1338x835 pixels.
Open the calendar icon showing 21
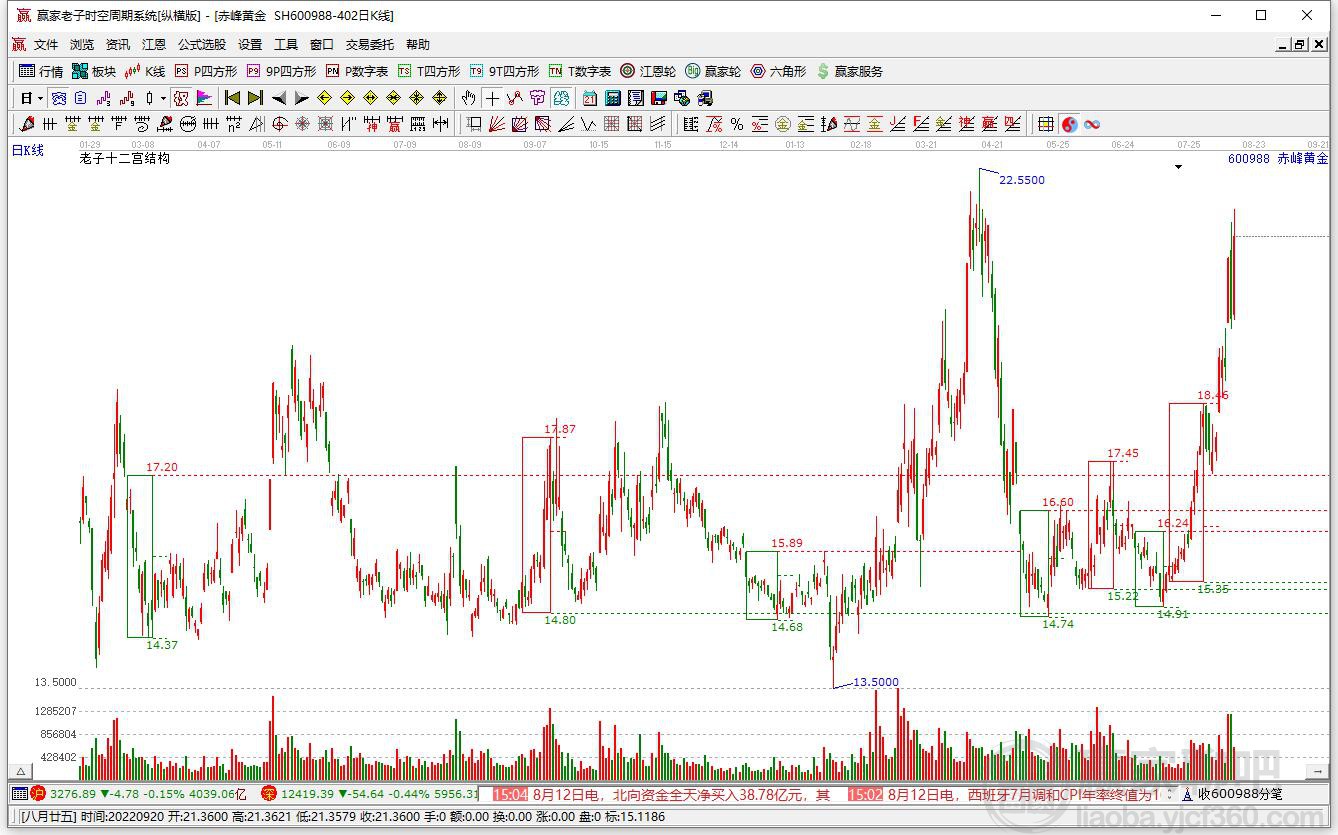(x=589, y=98)
